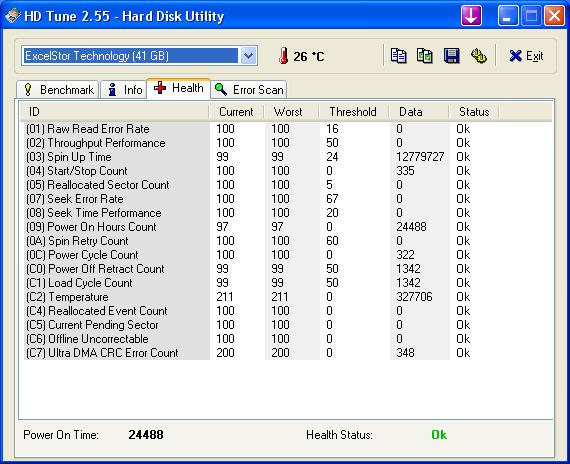Select the ExcelStor Technology (41 GB) combo box
Screen dimensions: 570x464
point(140,56)
